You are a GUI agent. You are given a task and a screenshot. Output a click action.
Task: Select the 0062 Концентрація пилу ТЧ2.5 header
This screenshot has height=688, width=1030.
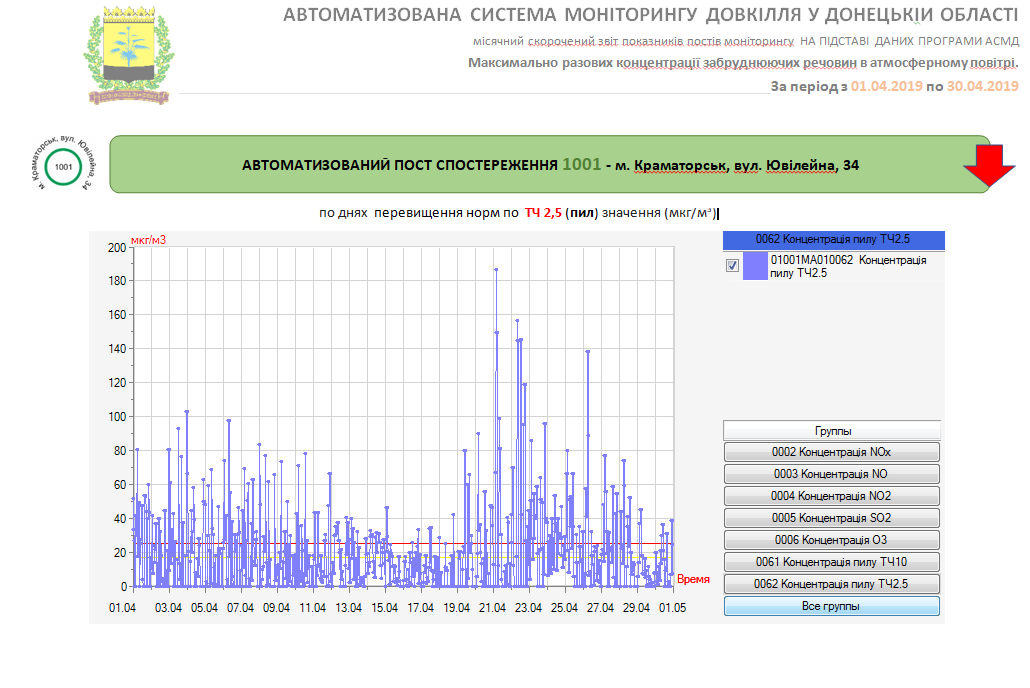833,240
